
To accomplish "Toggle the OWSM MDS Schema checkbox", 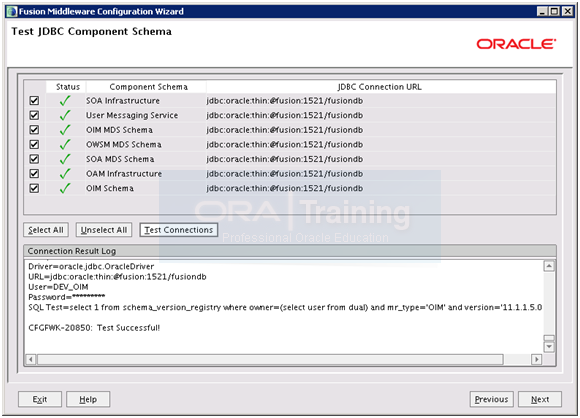I will point(34,144).
